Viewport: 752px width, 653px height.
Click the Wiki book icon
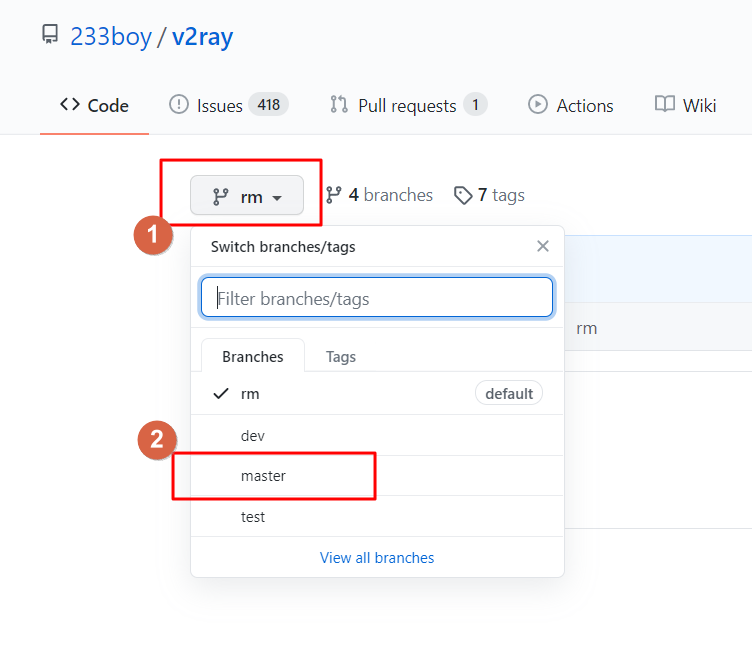(664, 104)
